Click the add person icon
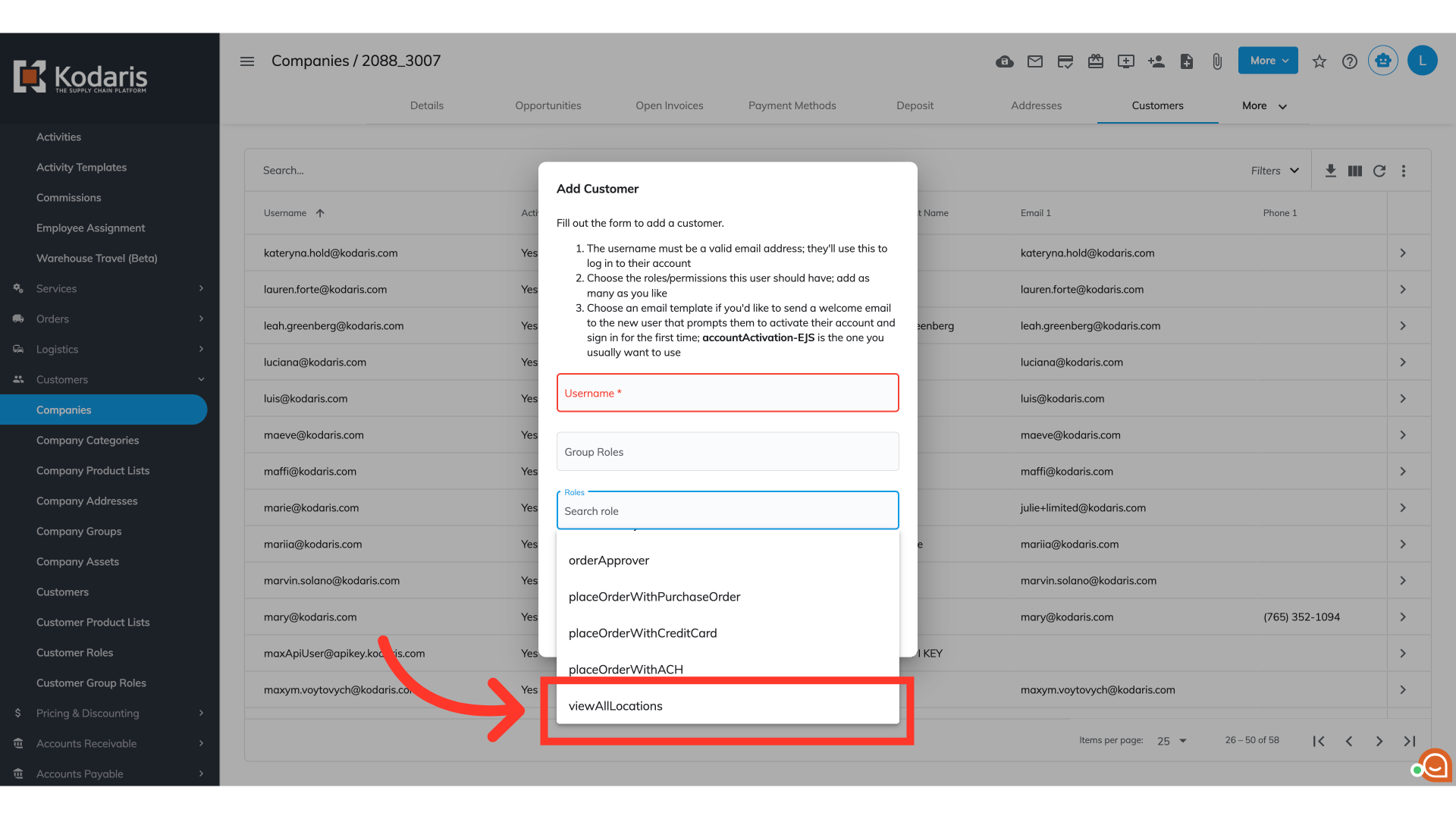The width and height of the screenshot is (1456, 819). (x=1156, y=61)
